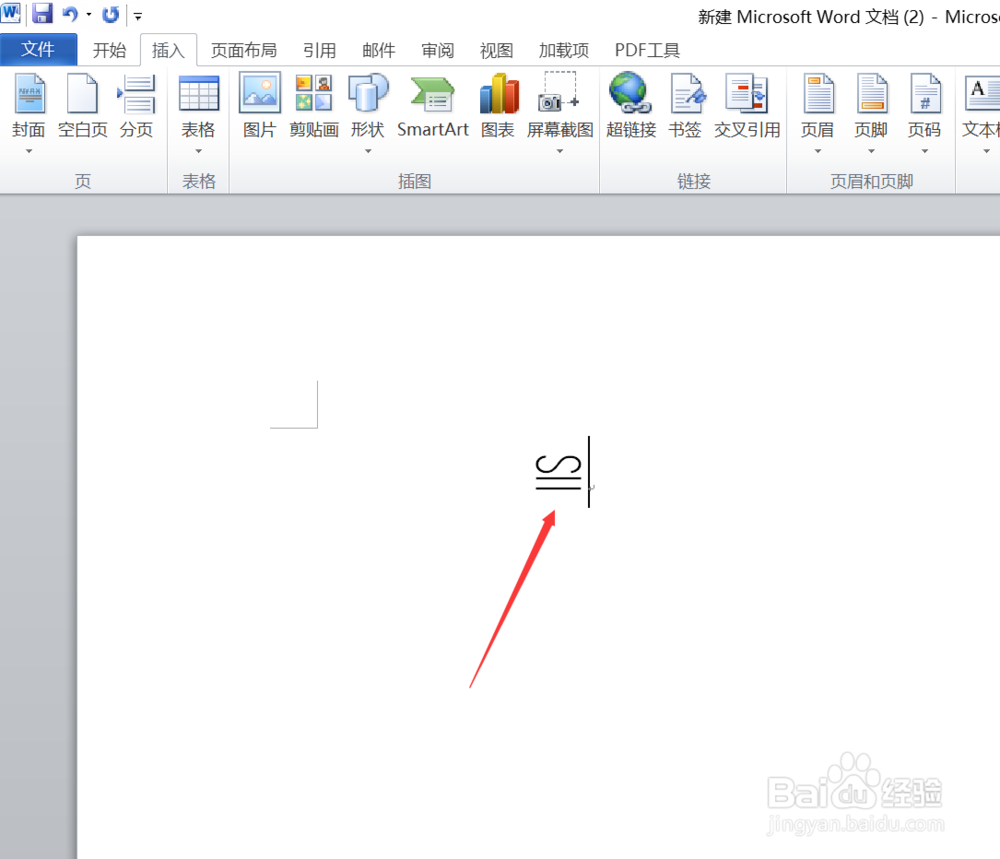Open Customize Quick Access Toolbar dropdown

pos(138,16)
